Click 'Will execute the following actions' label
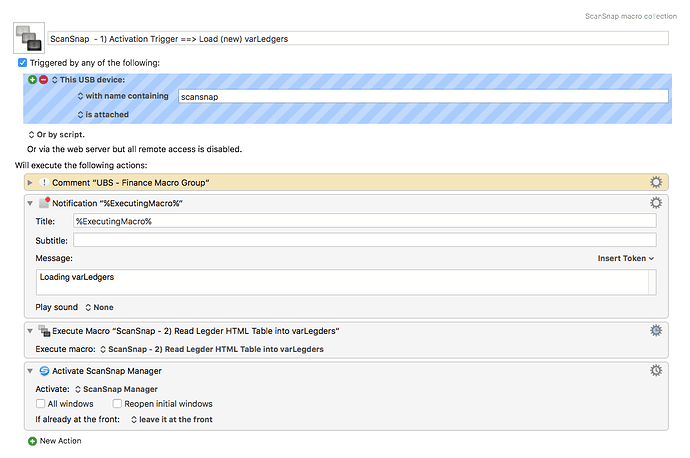The image size is (690, 458). (81, 165)
